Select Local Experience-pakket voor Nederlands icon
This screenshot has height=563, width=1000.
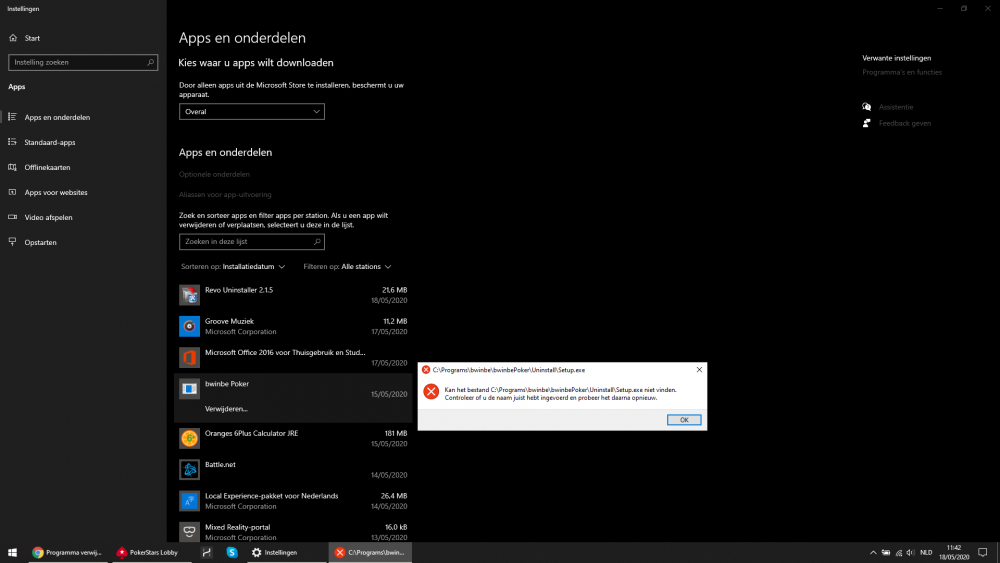click(189, 501)
